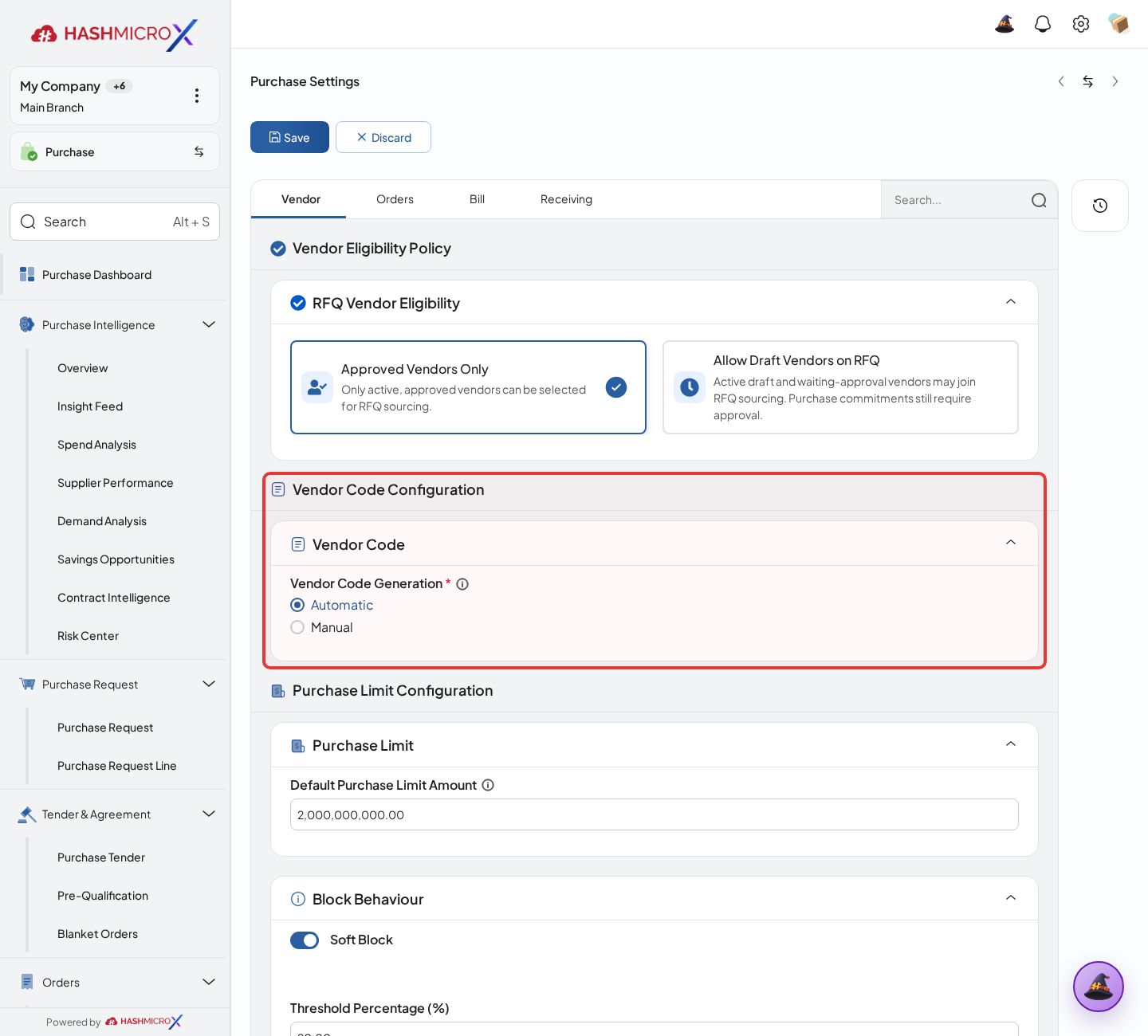Collapse the RFQ Vendor Eligibility section
This screenshot has width=1148, height=1036.
1011,302
